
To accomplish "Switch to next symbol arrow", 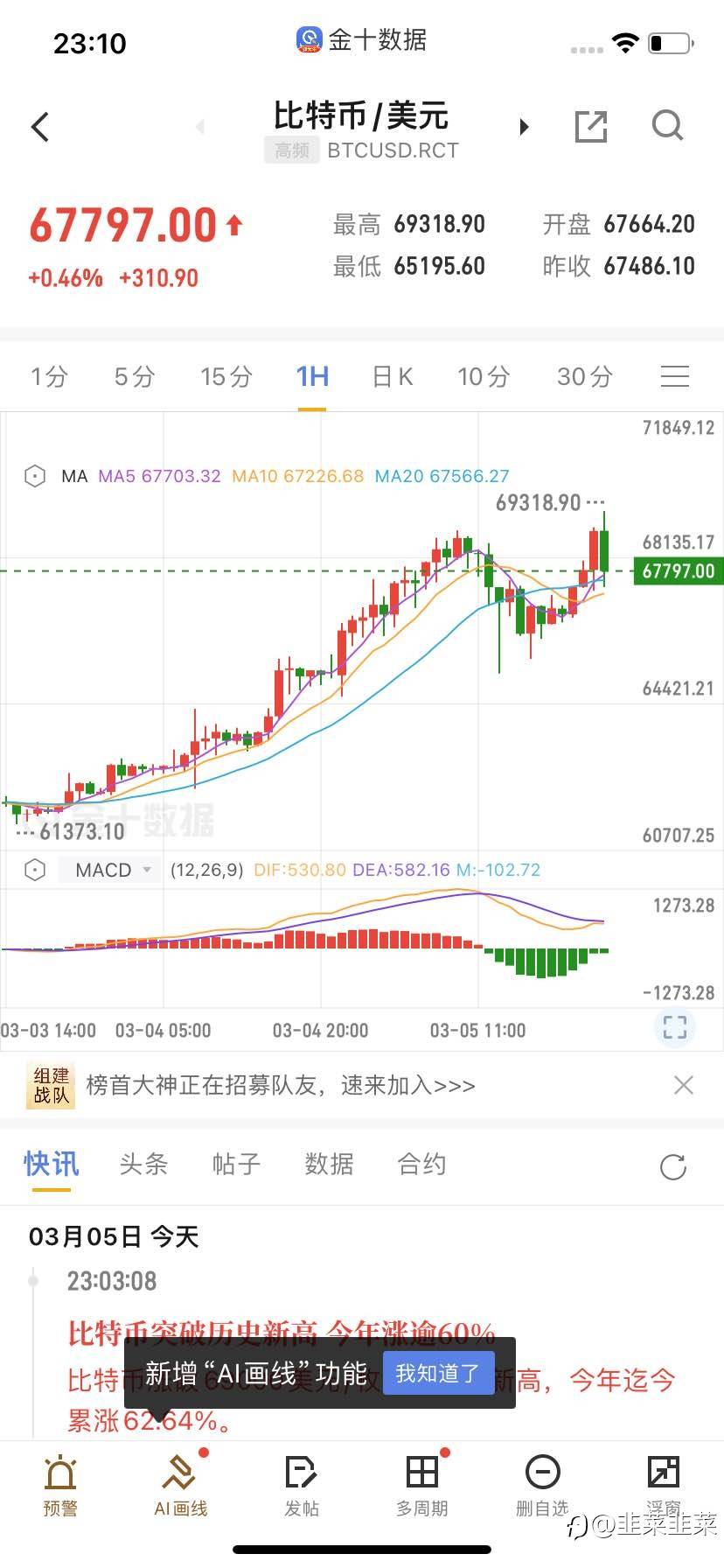I will tap(525, 127).
